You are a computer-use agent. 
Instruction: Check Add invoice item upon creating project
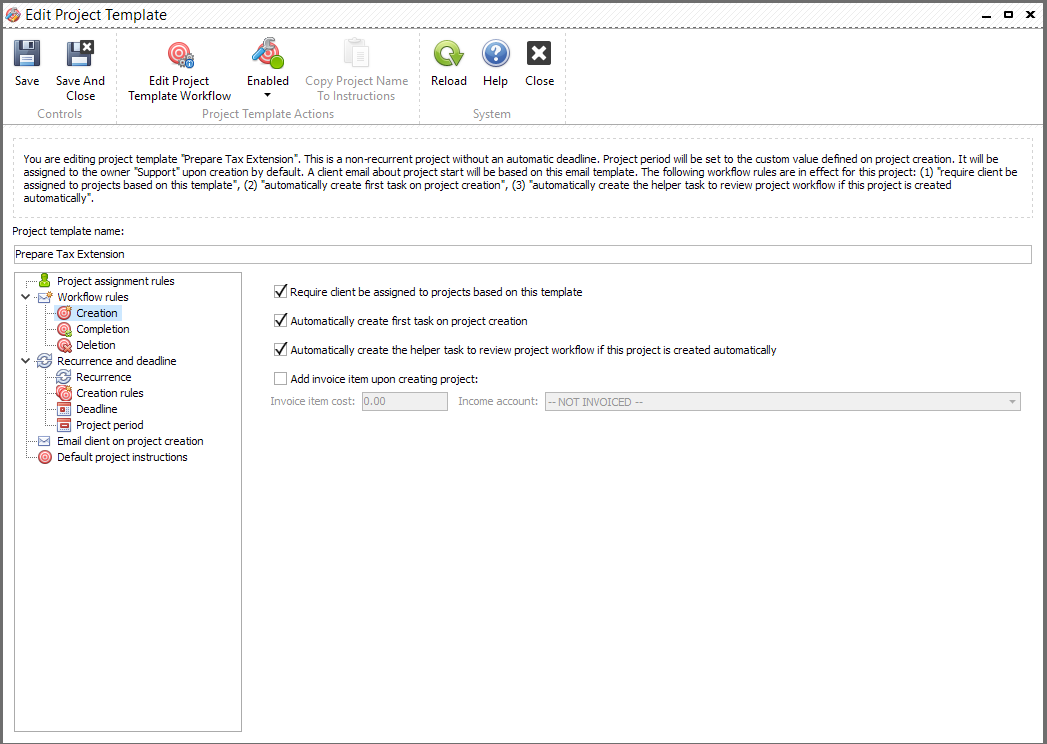click(x=280, y=379)
